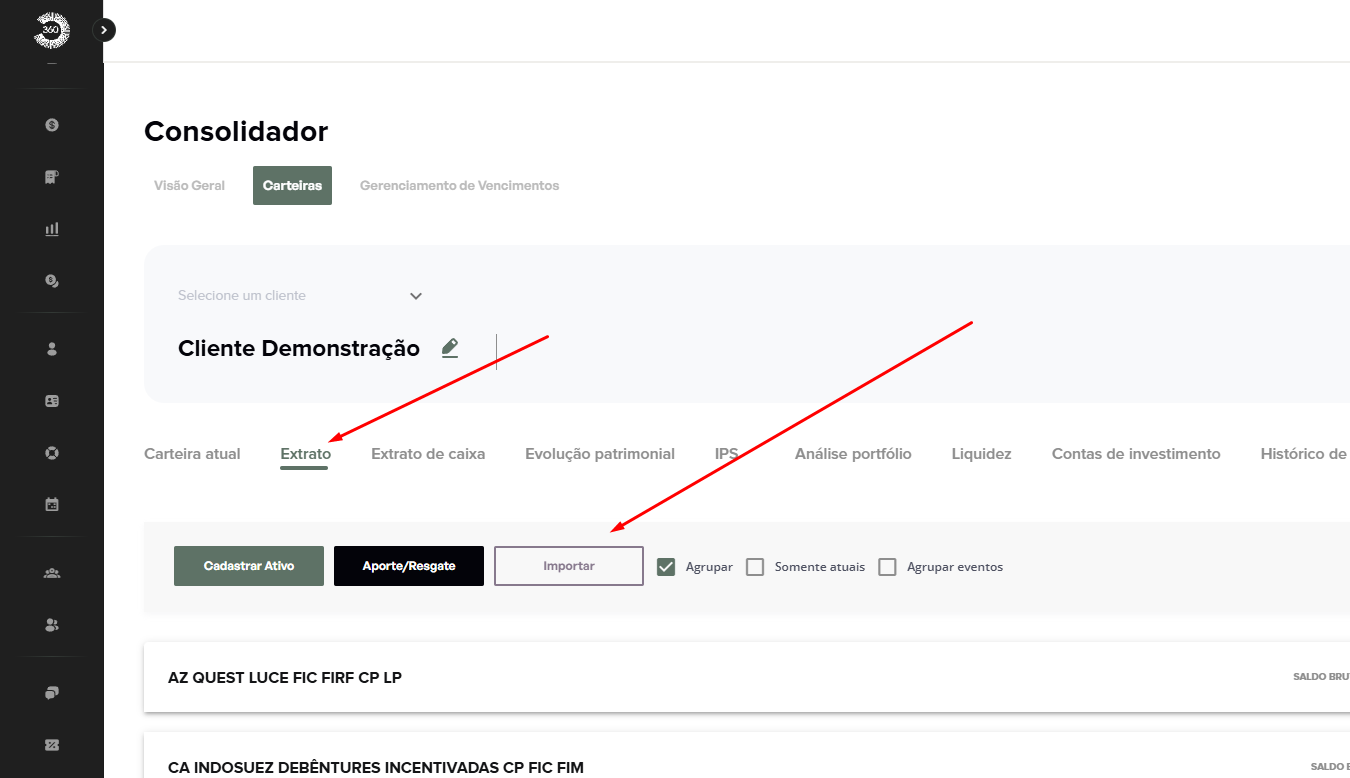Open the receipt icon in sidebar

click(52, 177)
